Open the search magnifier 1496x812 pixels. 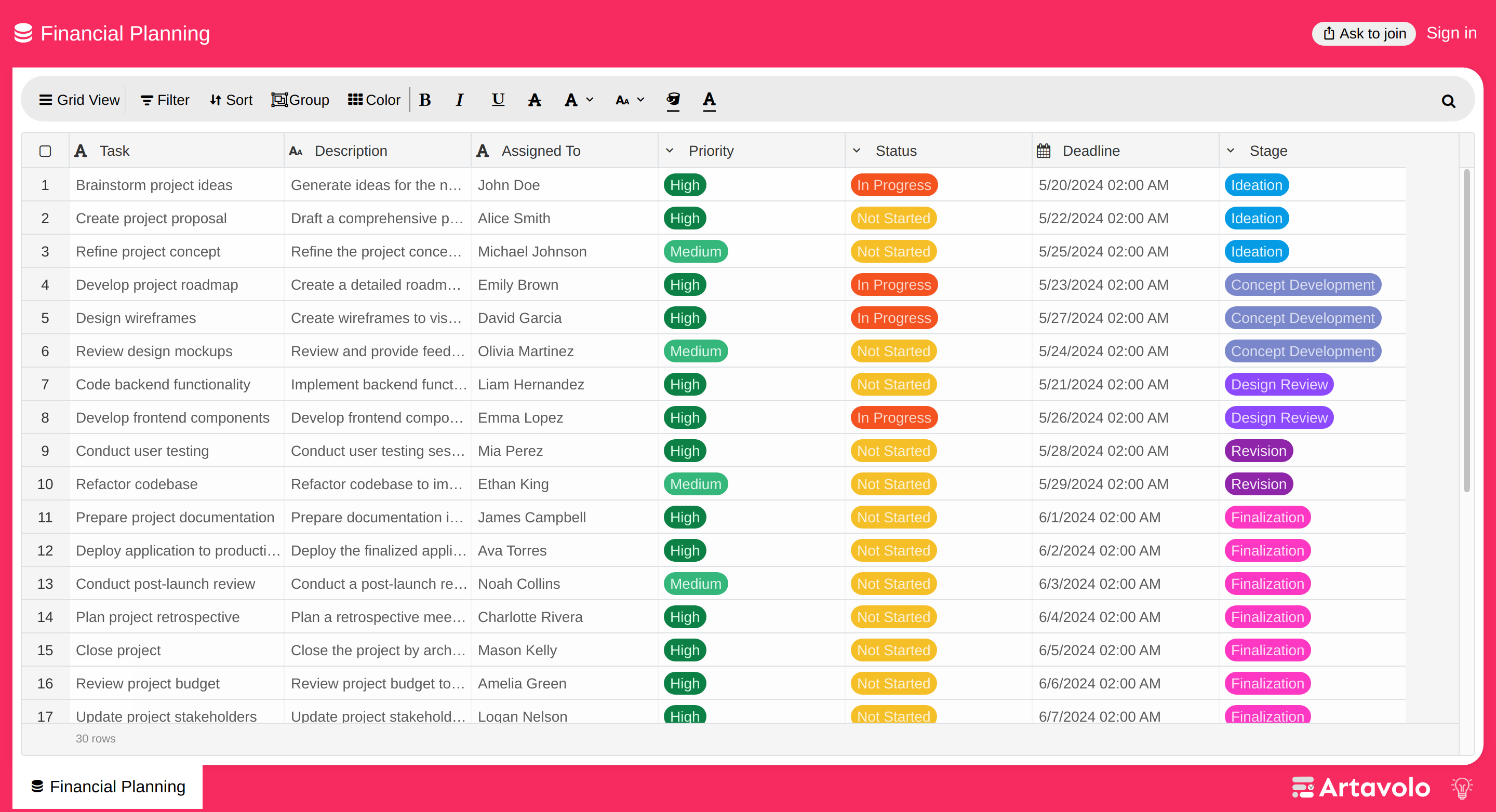coord(1448,101)
